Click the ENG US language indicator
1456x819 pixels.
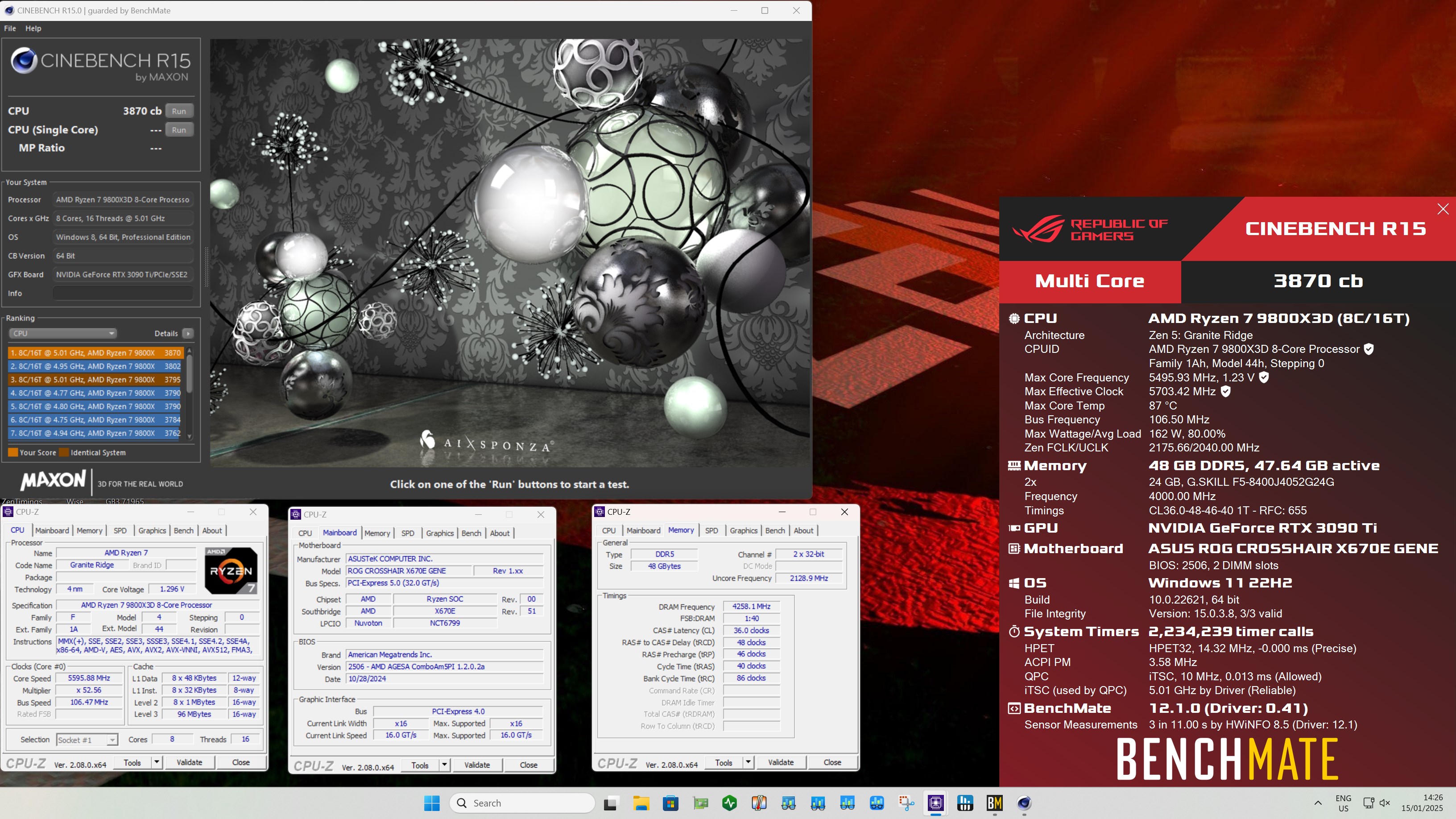1344,803
